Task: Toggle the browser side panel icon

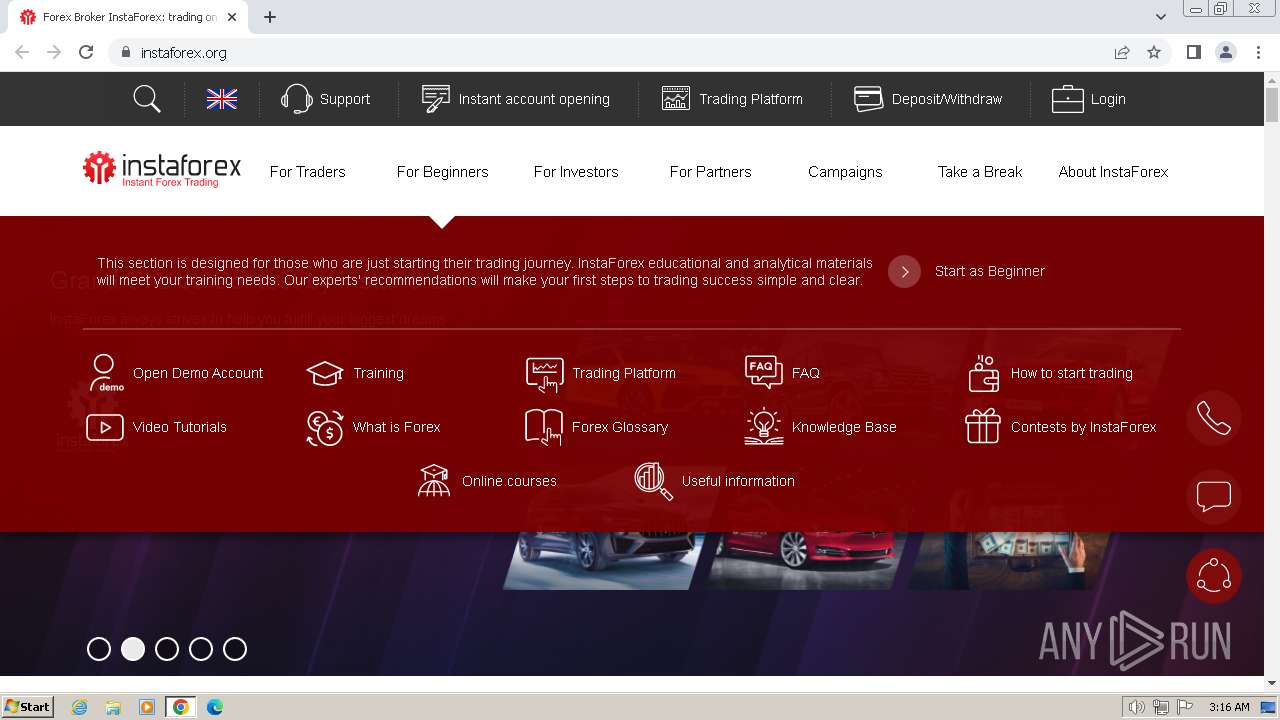Action: tap(1193, 52)
